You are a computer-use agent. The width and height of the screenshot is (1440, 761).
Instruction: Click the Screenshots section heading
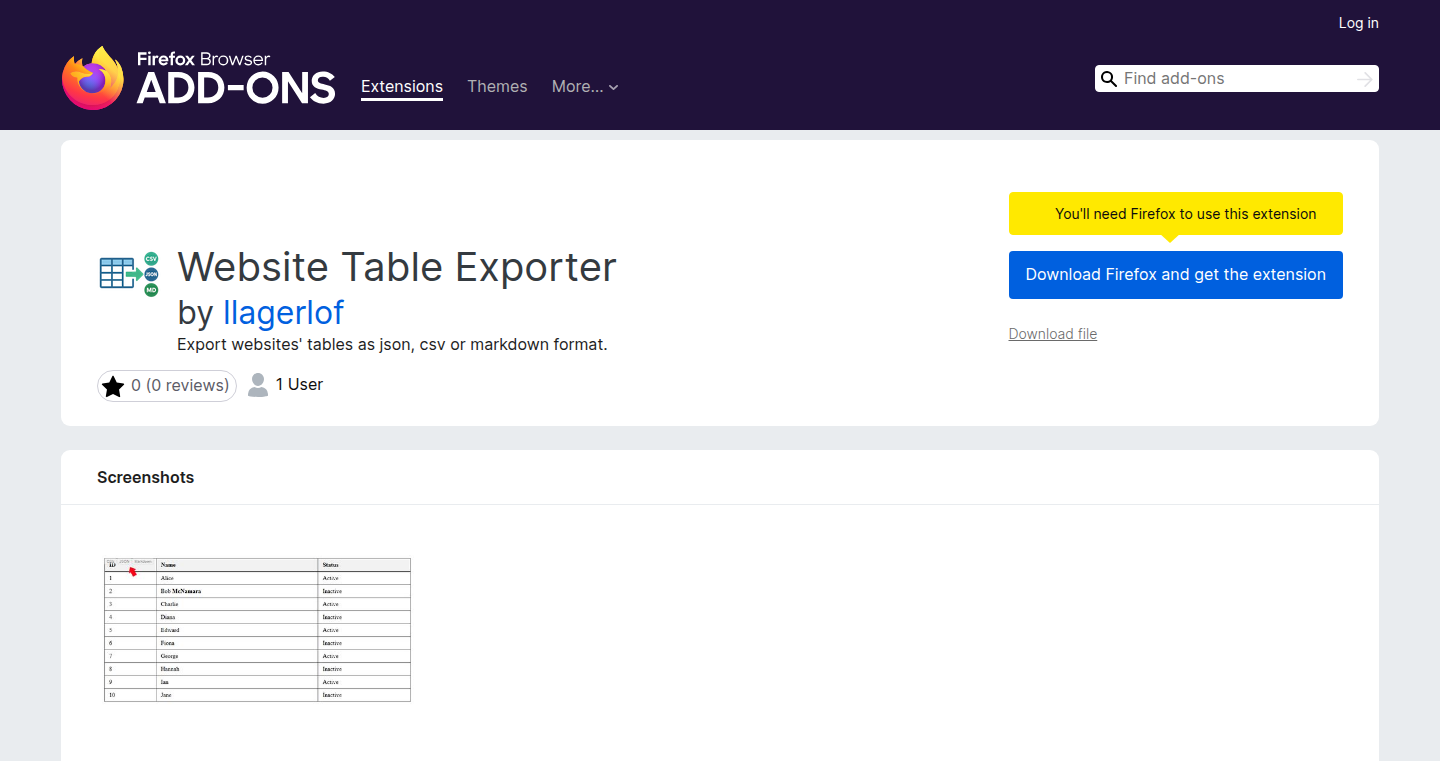146,478
